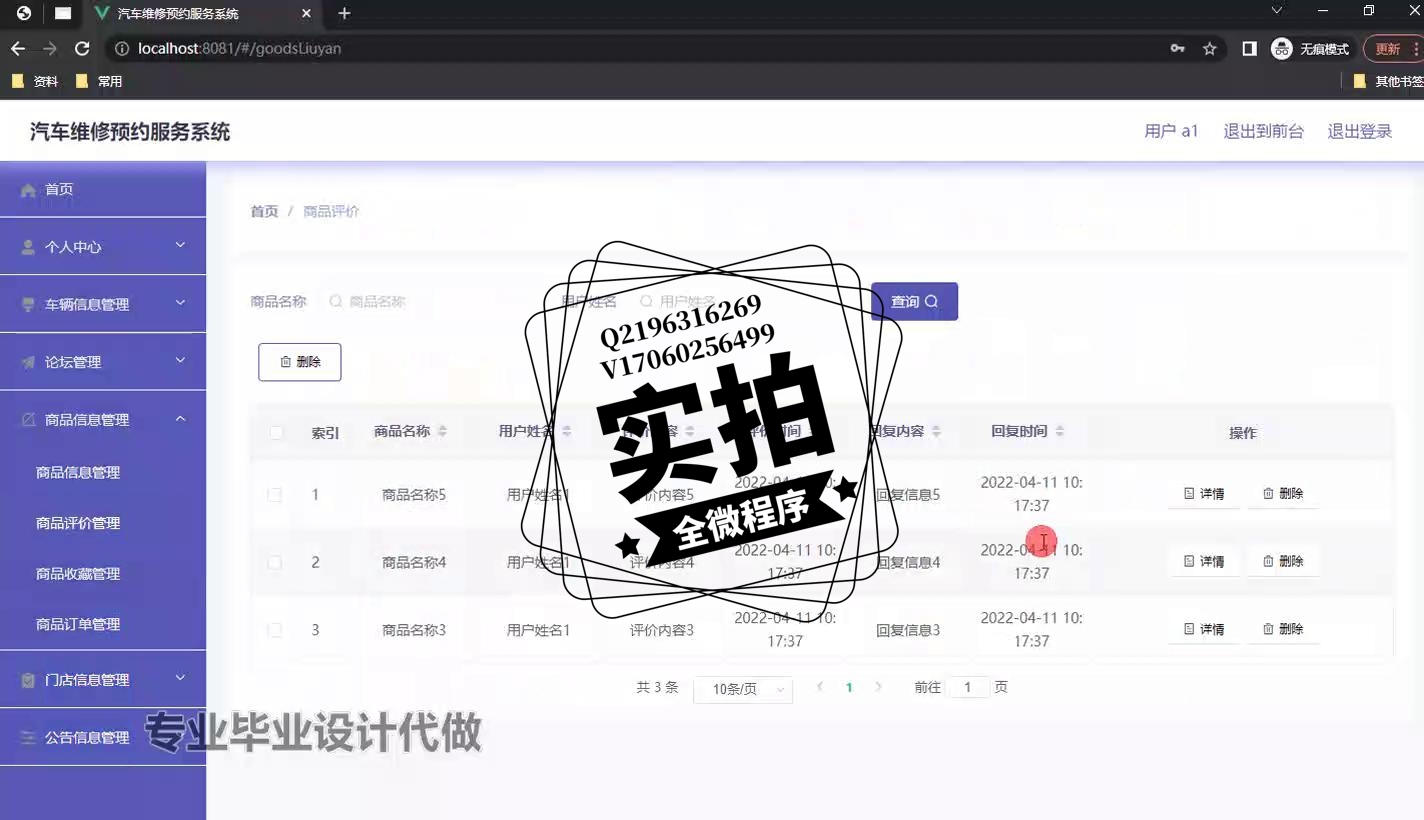Sort table by 用户姓名 column arrows
1424x820 pixels.
coord(566,431)
